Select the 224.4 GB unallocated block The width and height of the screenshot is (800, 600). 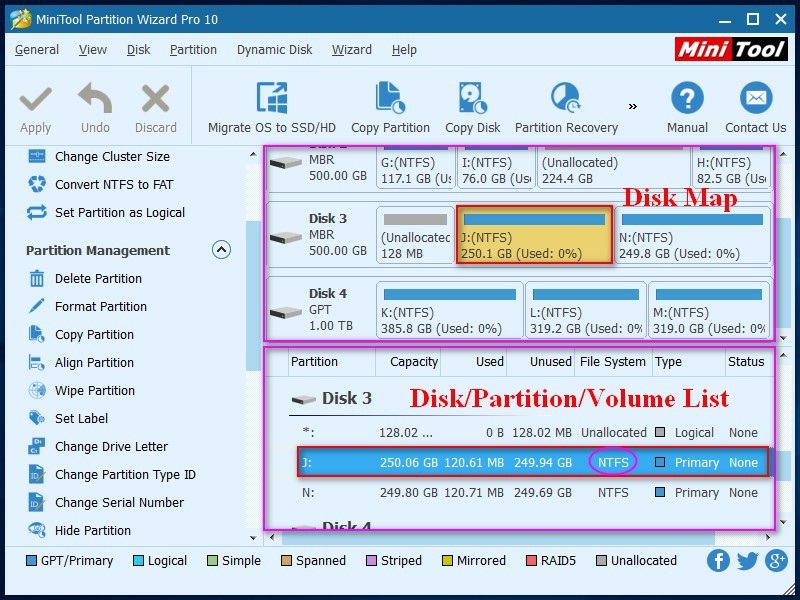pyautogui.click(x=614, y=168)
